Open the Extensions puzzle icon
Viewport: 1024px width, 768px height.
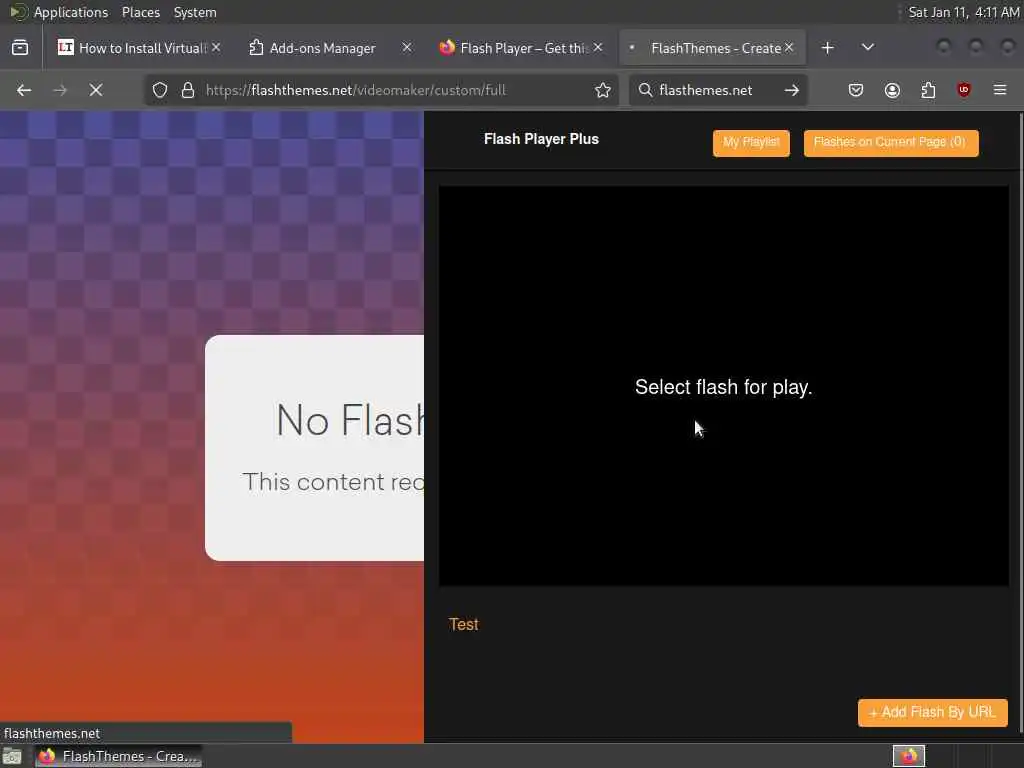click(928, 90)
